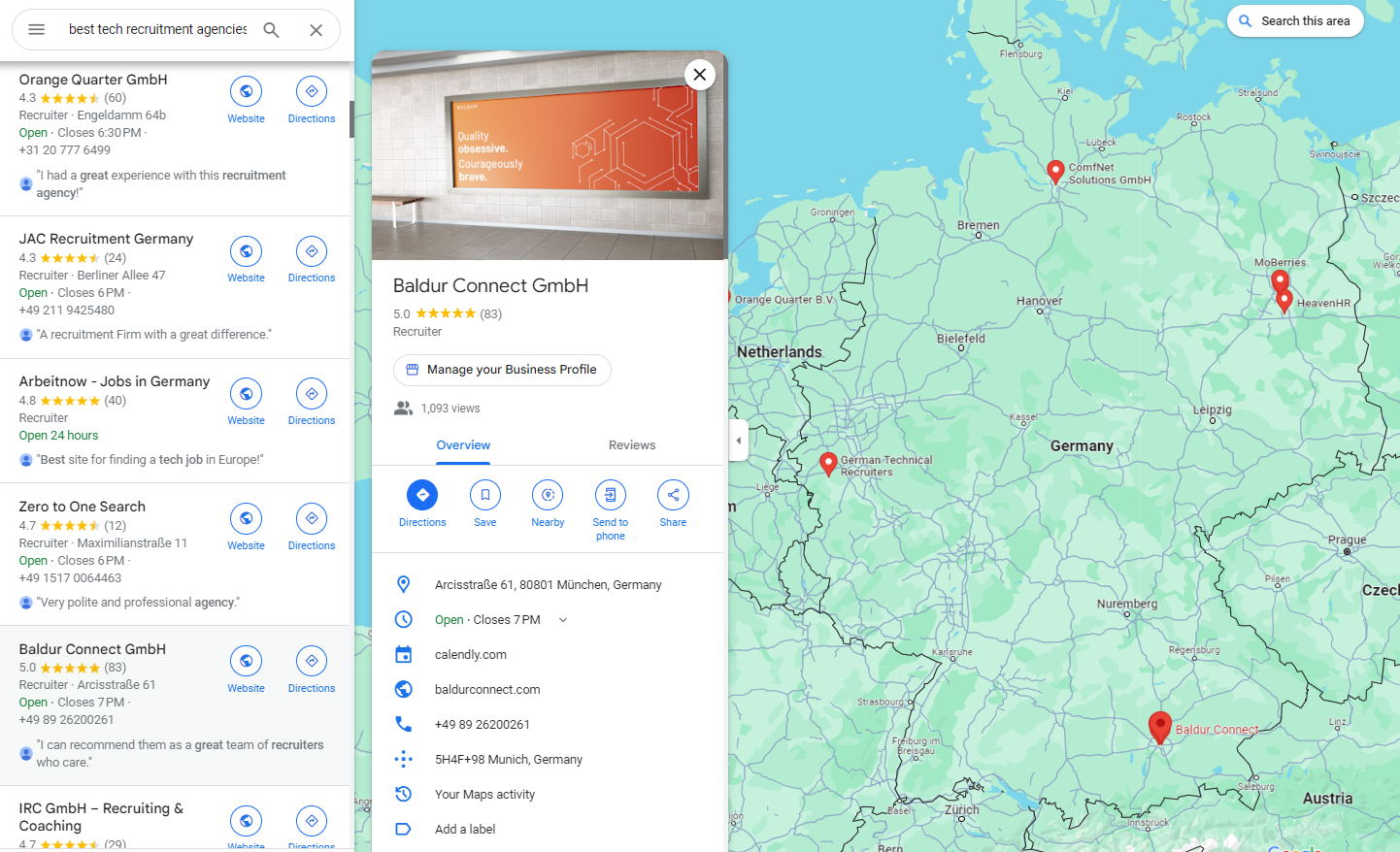This screenshot has width=1400, height=852.
Task: Click the 83 reviews count in detail panel
Action: point(491,314)
